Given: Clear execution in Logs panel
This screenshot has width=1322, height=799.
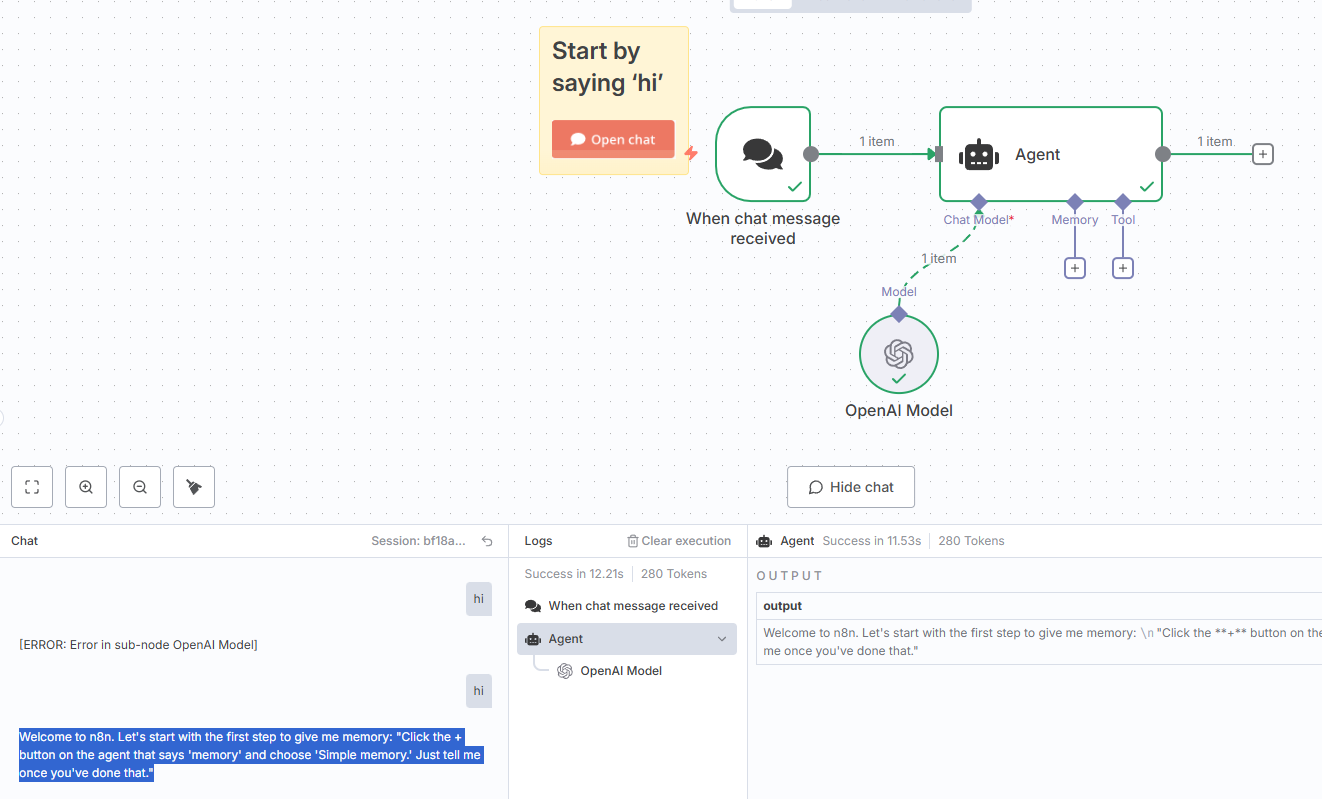Looking at the screenshot, I should [x=679, y=541].
